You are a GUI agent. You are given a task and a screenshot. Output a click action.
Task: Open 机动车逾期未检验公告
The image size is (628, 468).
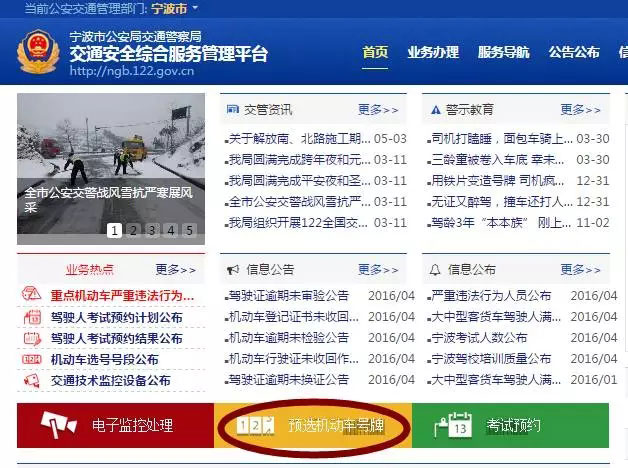tap(289, 338)
